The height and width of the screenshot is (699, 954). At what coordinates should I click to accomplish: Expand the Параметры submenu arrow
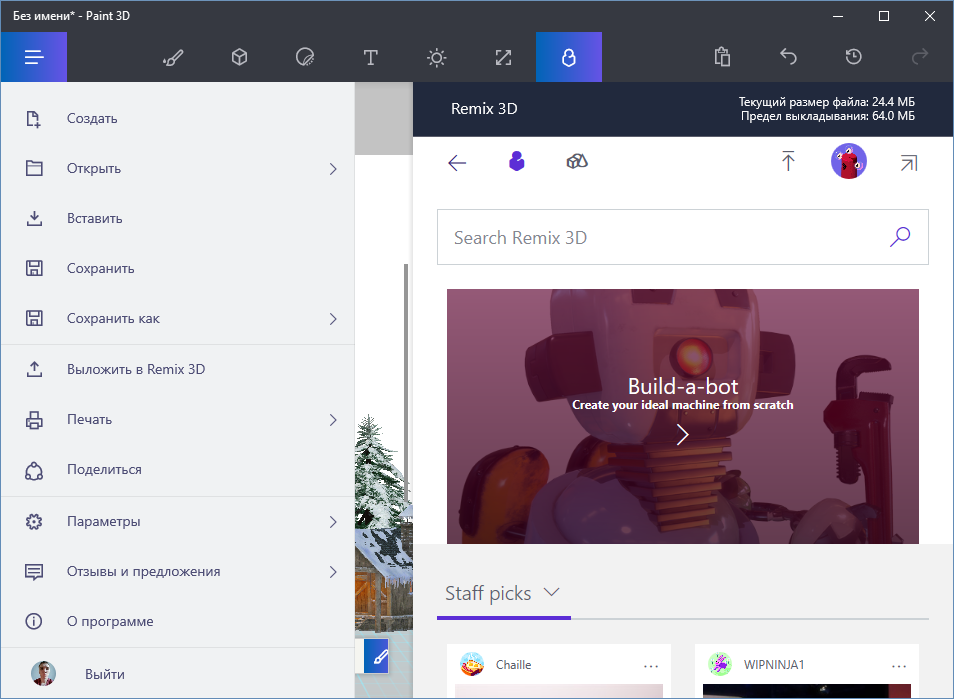[333, 521]
